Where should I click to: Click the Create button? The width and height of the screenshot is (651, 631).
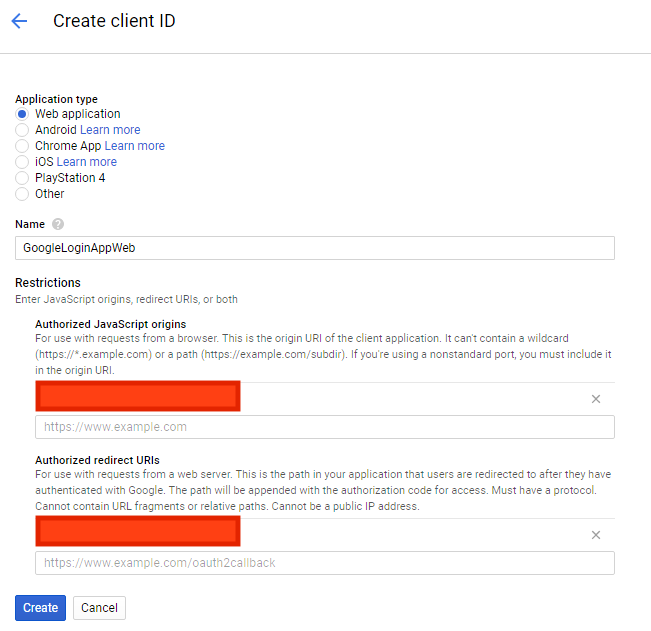click(x=40, y=608)
